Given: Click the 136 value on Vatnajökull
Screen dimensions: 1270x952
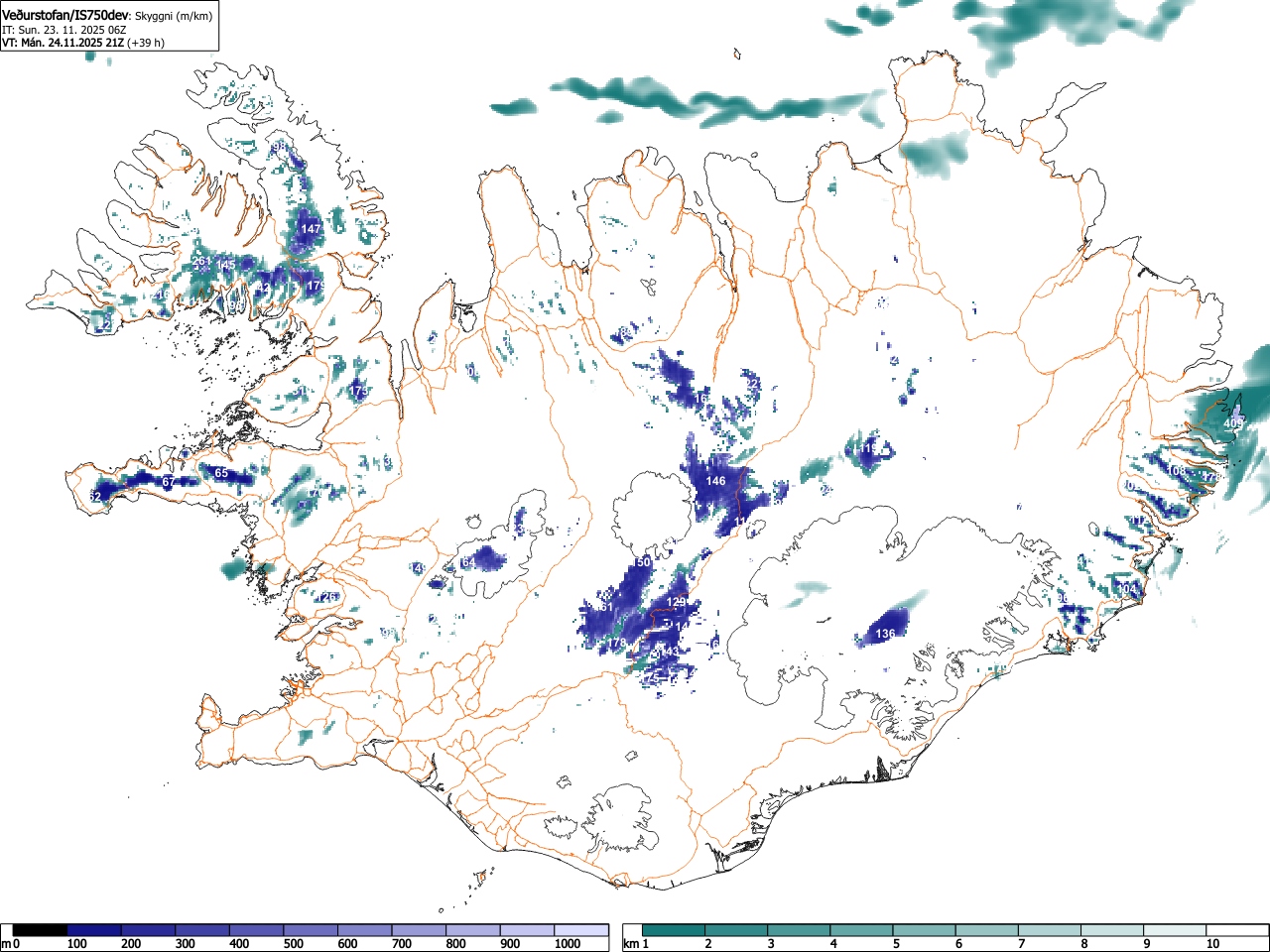Looking at the screenshot, I should click(x=885, y=634).
